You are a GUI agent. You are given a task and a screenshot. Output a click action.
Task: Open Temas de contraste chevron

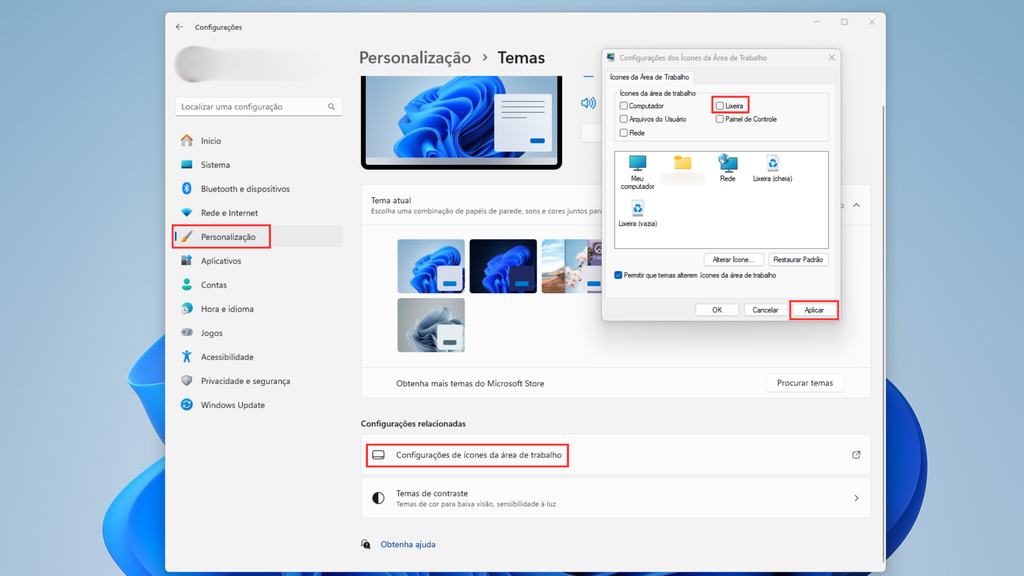pyautogui.click(x=856, y=498)
